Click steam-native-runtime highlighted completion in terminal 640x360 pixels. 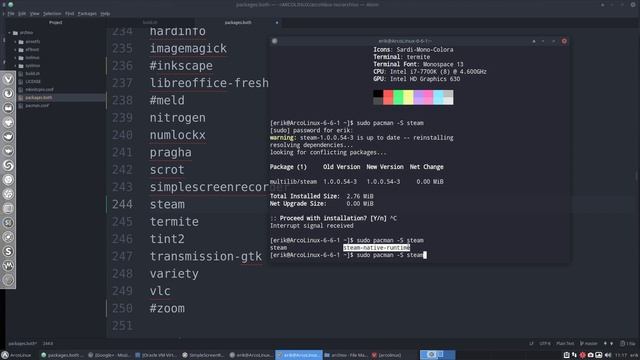[x=376, y=248]
